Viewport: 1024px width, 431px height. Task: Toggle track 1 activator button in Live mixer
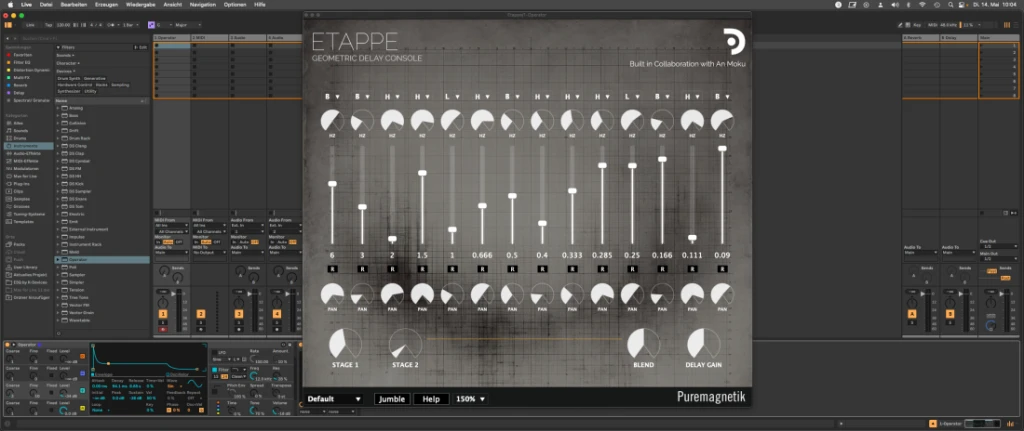coord(163,314)
